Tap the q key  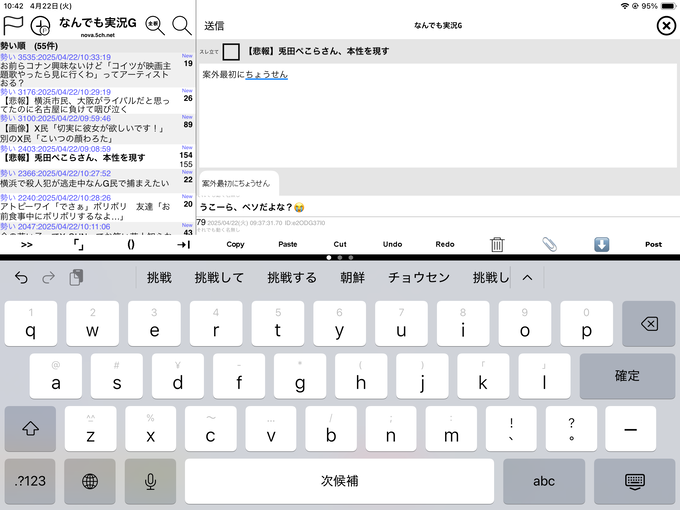pos(30,324)
